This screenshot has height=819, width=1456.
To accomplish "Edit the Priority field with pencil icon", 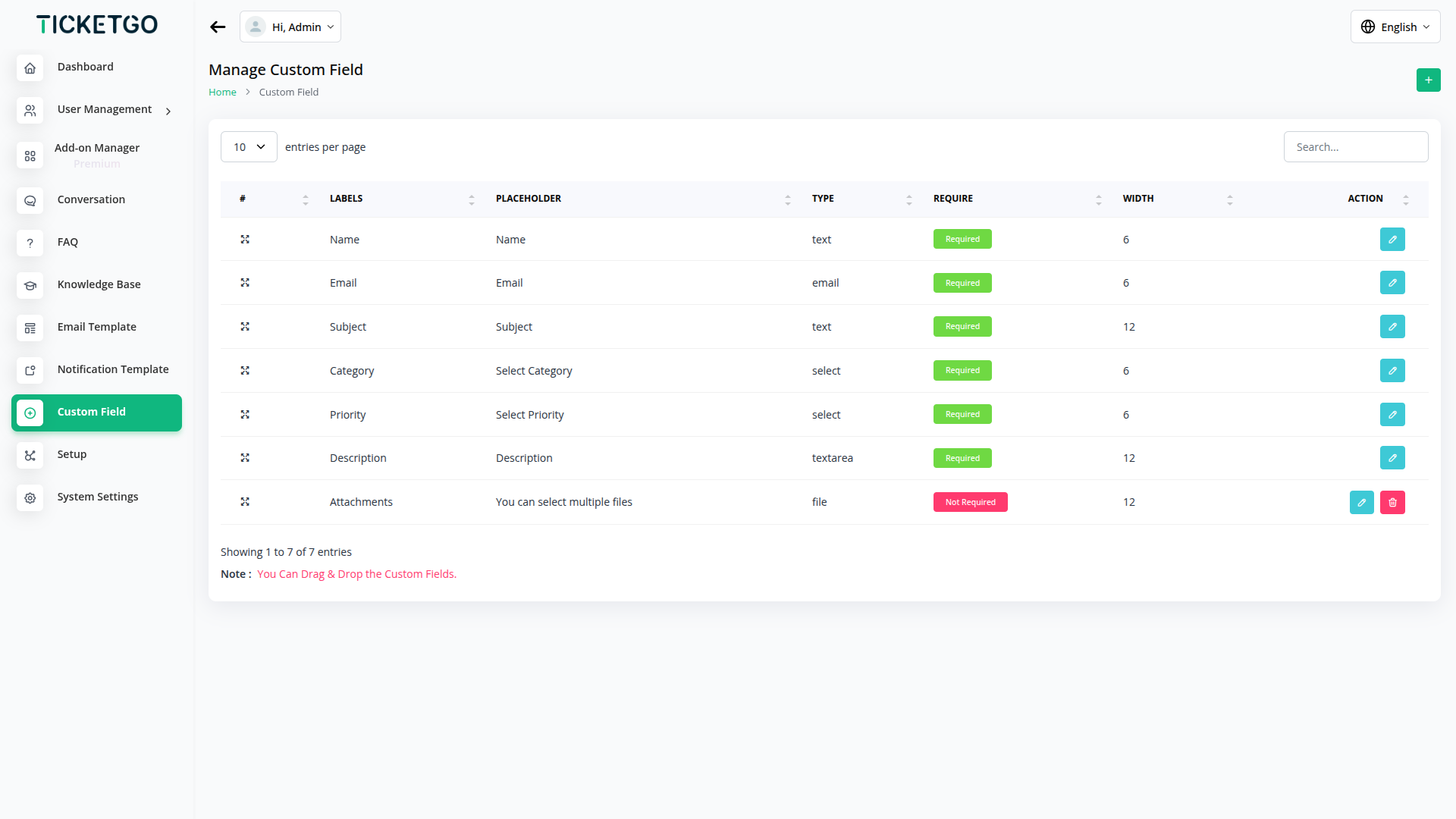I will pos(1392,415).
